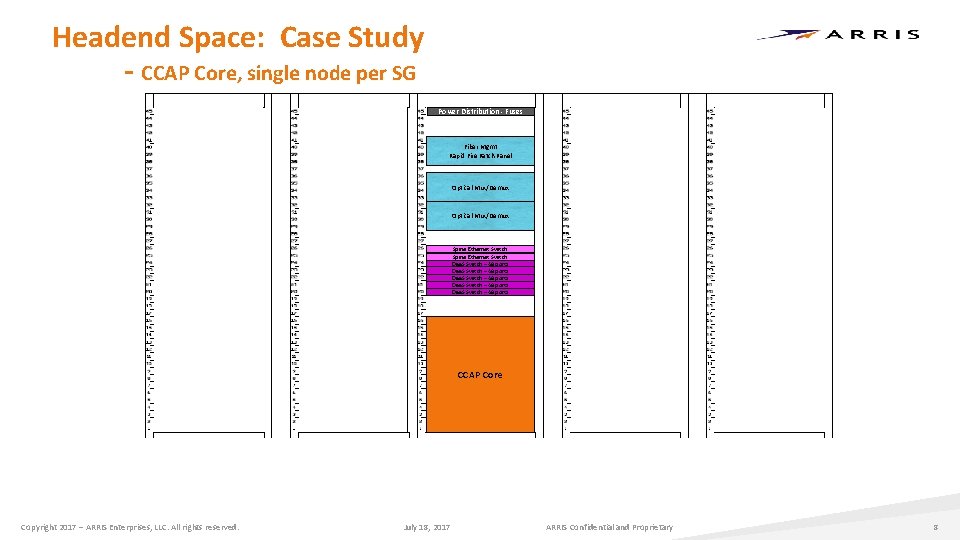Click the 'July 18, 2017' date in footer
The width and height of the screenshot is (960, 540).
[427, 527]
